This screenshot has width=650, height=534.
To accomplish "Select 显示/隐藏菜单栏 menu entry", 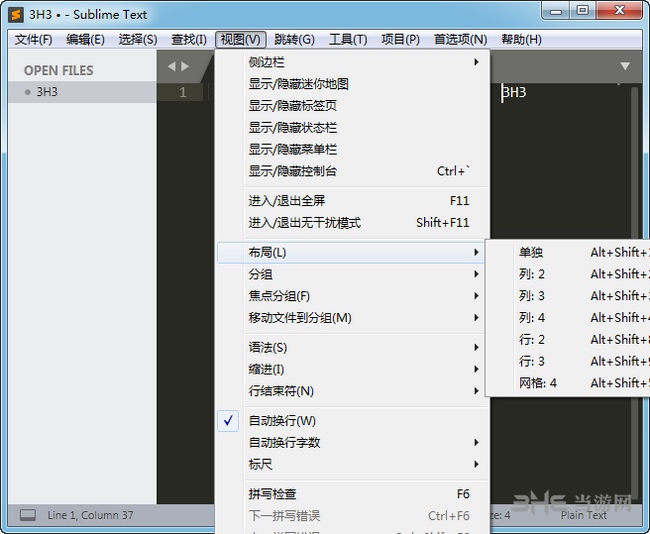I will coord(350,149).
